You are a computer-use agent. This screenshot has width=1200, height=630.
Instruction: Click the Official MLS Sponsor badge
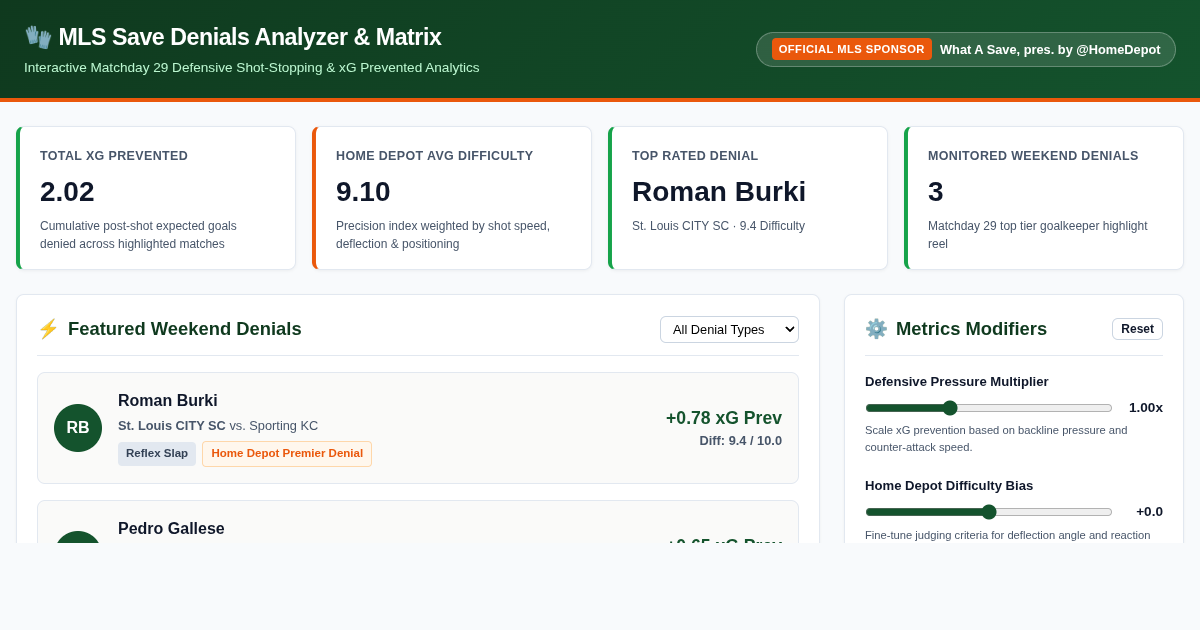pos(852,49)
